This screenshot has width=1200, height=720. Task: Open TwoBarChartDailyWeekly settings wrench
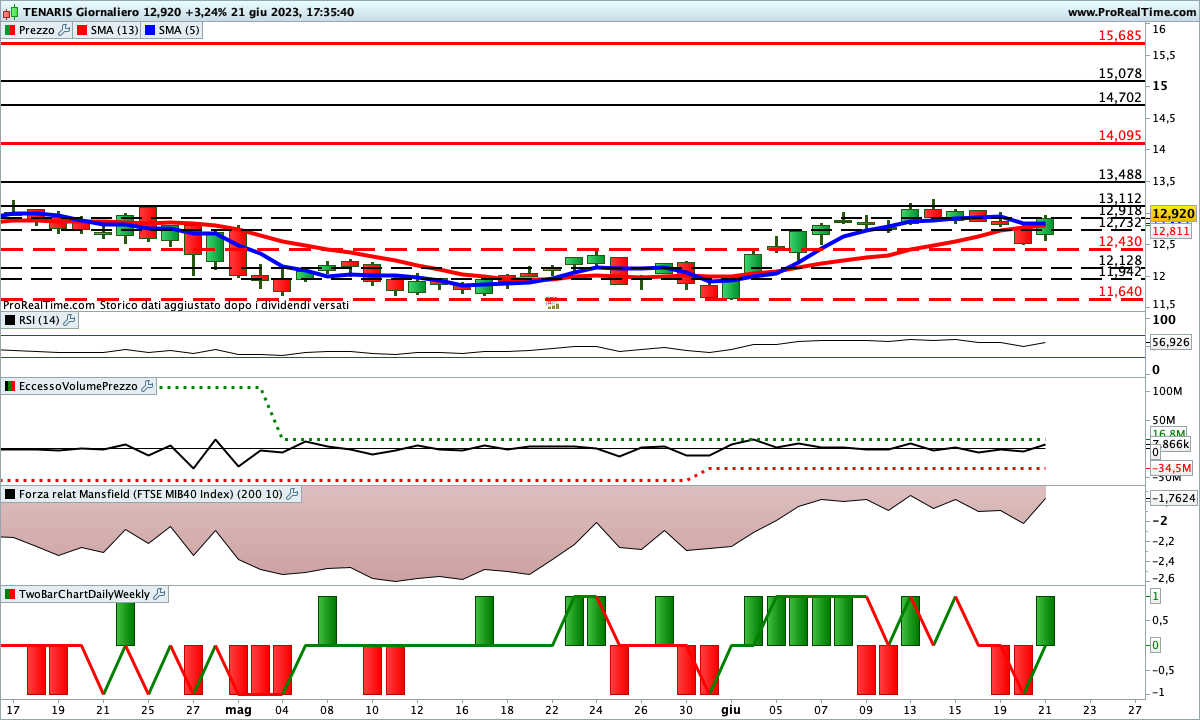tap(160, 594)
